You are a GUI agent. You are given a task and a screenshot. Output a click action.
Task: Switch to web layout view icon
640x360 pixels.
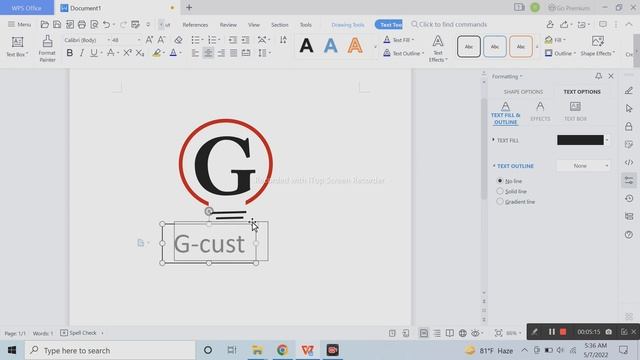coord(462,333)
